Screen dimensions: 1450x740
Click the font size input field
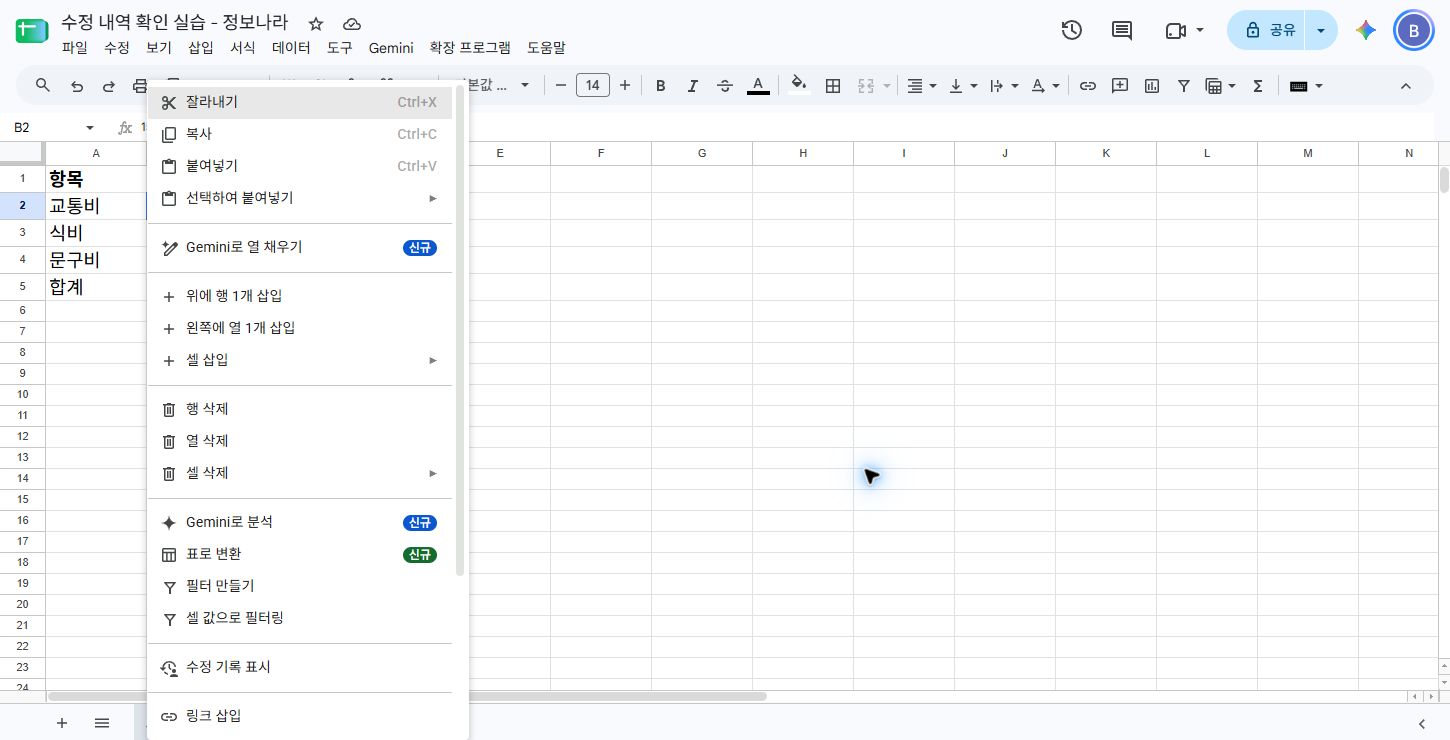pyautogui.click(x=592, y=86)
